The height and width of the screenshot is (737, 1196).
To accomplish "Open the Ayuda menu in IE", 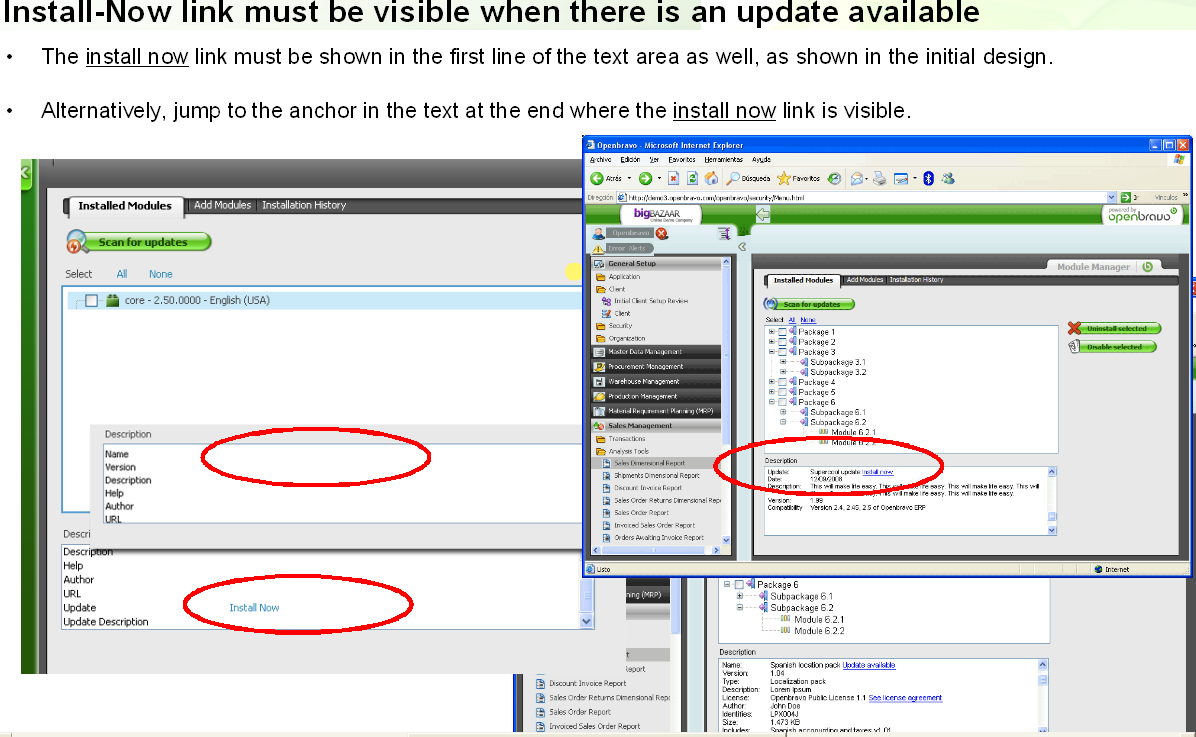I will click(761, 159).
